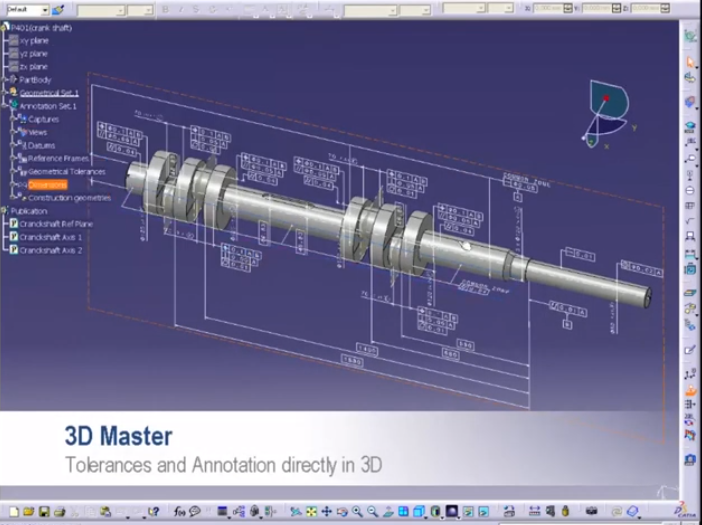Select the xy plane in tree
The width and height of the screenshot is (702, 525).
coord(34,41)
